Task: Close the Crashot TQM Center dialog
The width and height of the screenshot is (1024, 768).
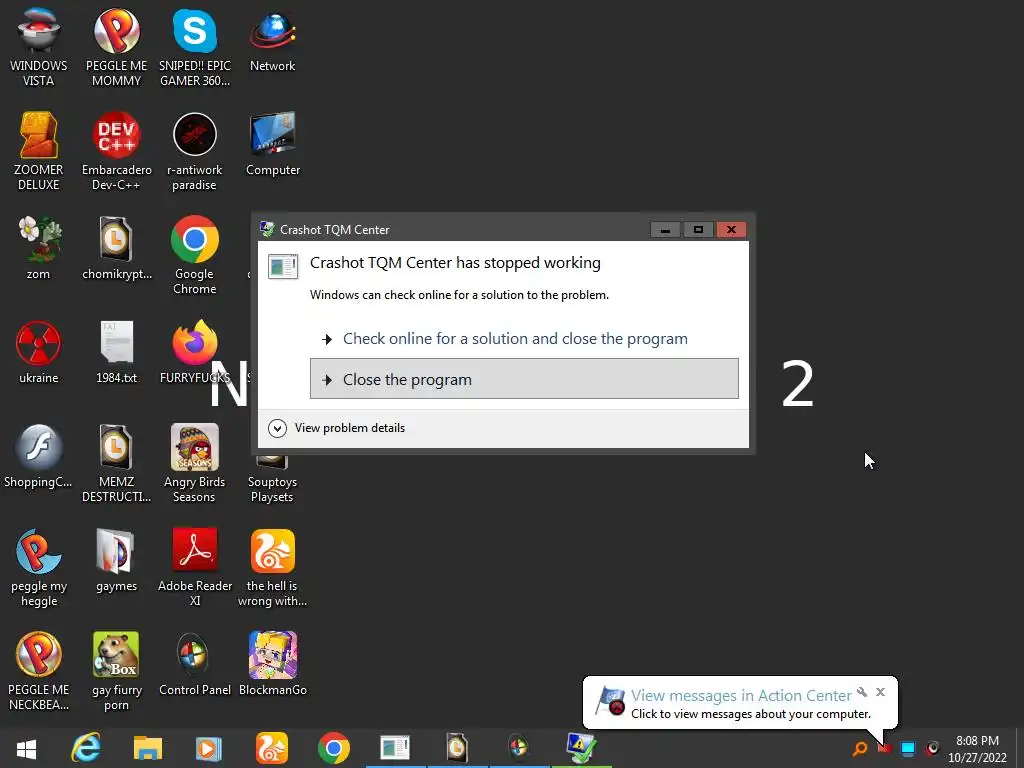Action: pos(731,229)
